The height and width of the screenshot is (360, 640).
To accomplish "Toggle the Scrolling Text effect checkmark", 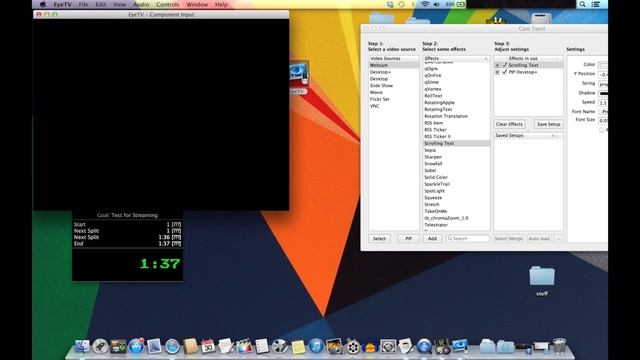I will click(505, 65).
